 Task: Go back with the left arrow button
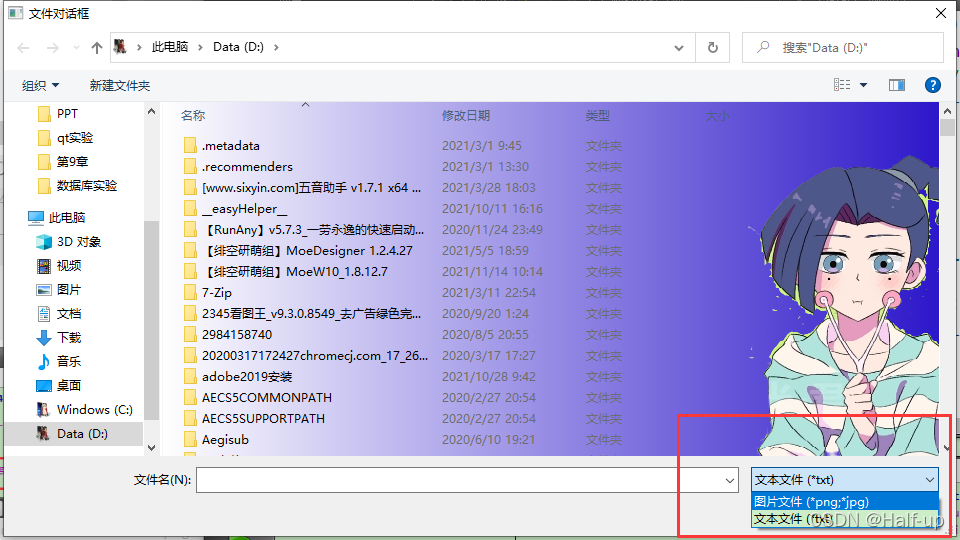point(23,48)
